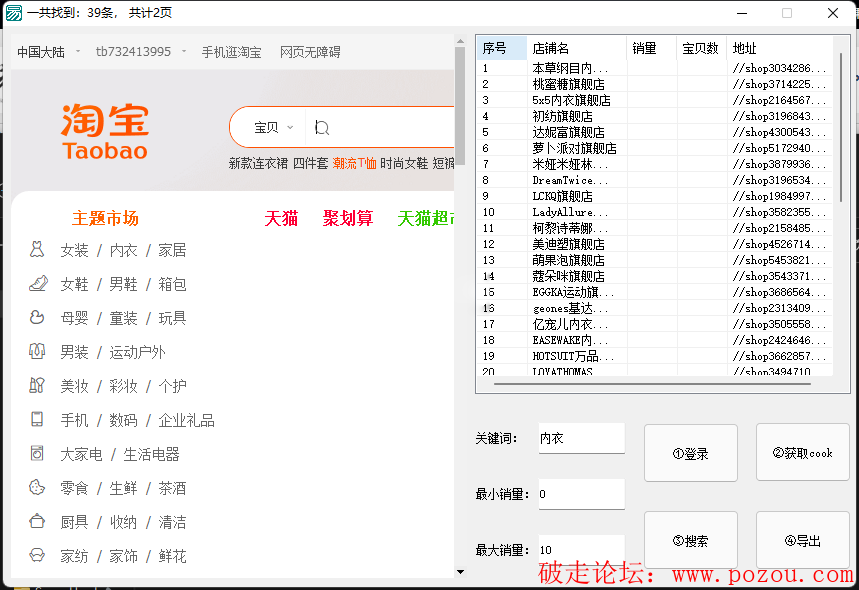
Task: Click the browser panel vertical scrollbar thumb
Action: 460,104
